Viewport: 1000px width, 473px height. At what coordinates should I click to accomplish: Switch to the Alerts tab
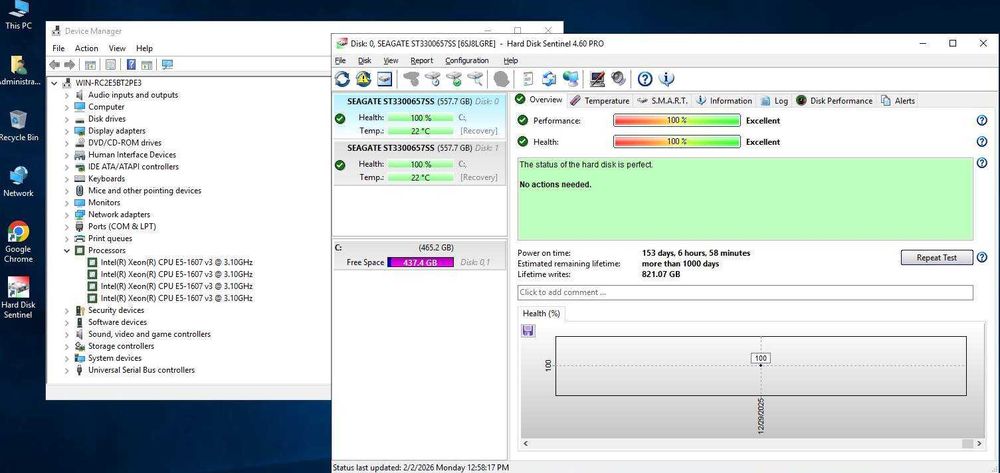click(898, 101)
